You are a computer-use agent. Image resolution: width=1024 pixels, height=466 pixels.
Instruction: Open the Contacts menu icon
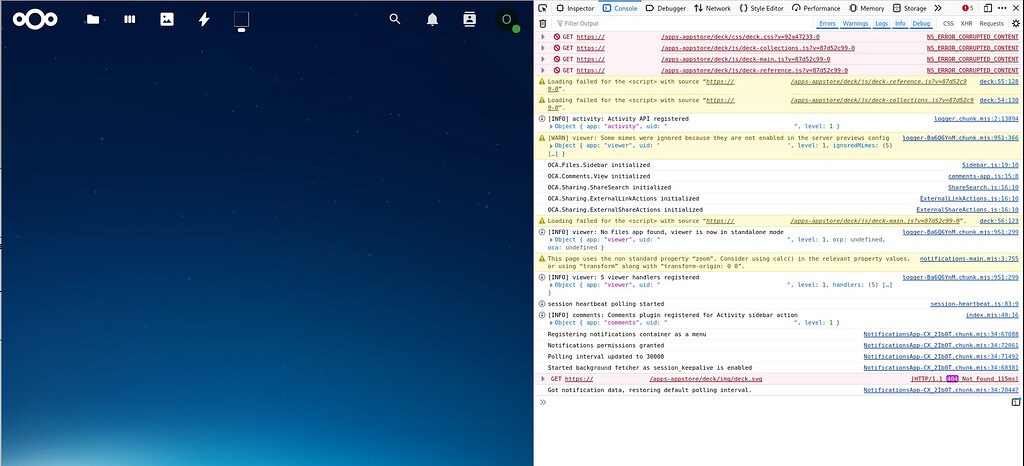point(469,19)
